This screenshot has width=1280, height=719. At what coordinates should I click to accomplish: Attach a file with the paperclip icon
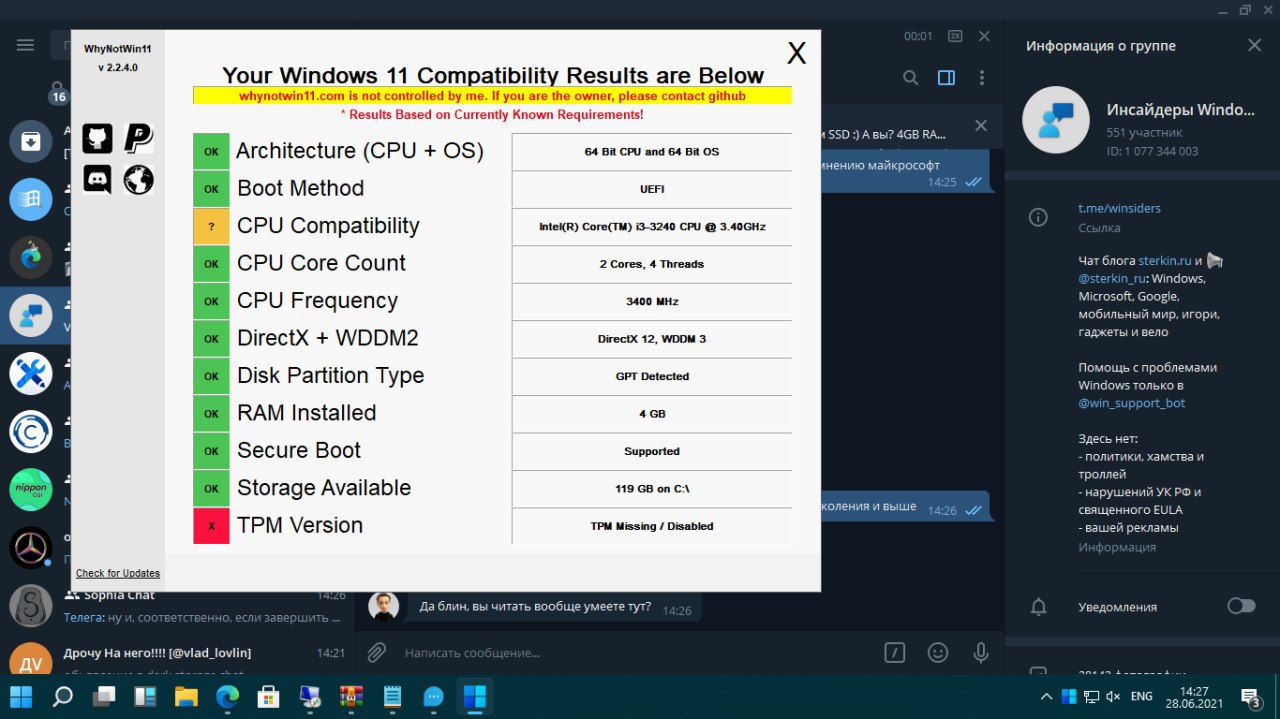coord(376,652)
